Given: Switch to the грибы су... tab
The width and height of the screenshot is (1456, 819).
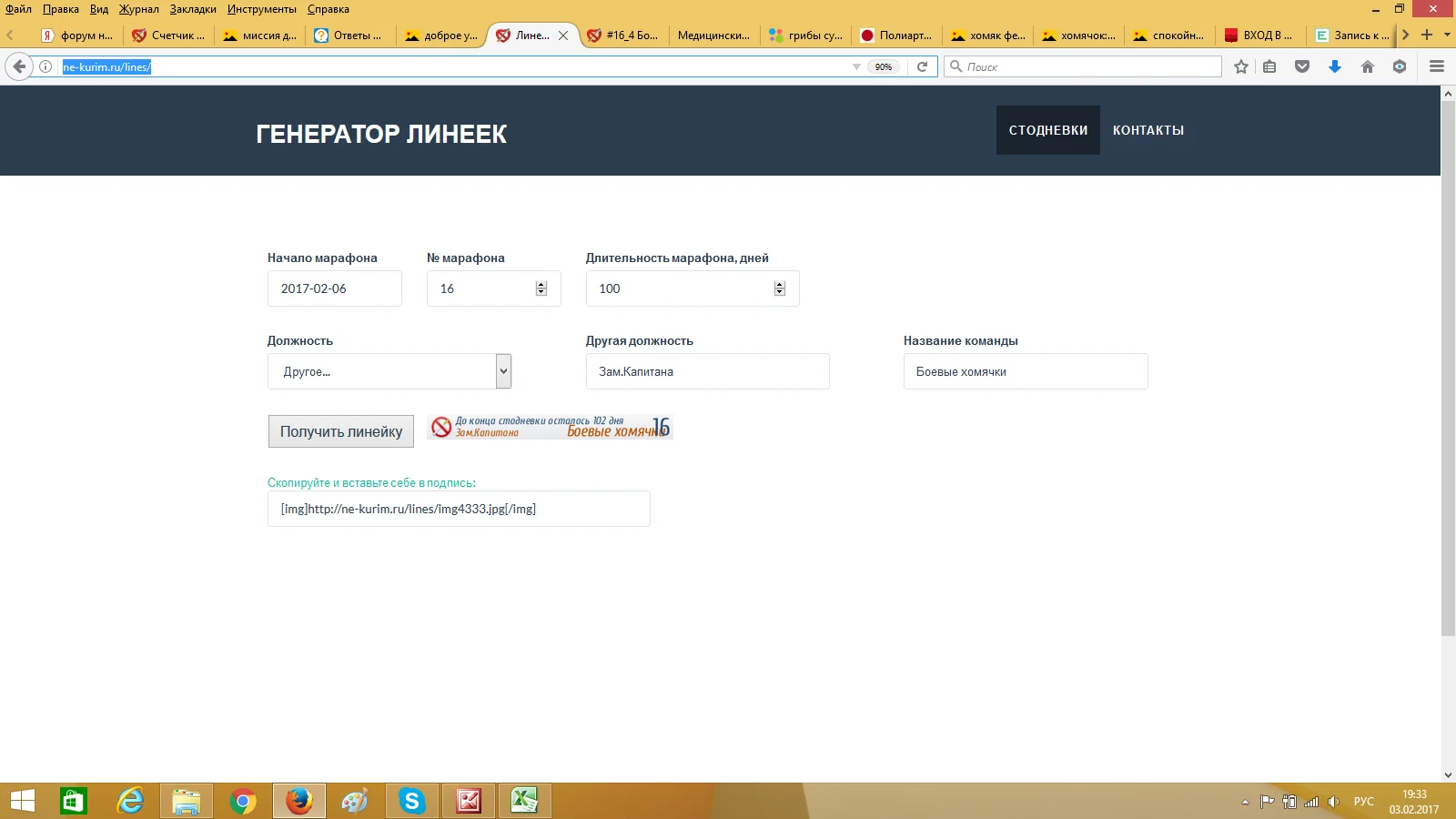Looking at the screenshot, I should 805,35.
